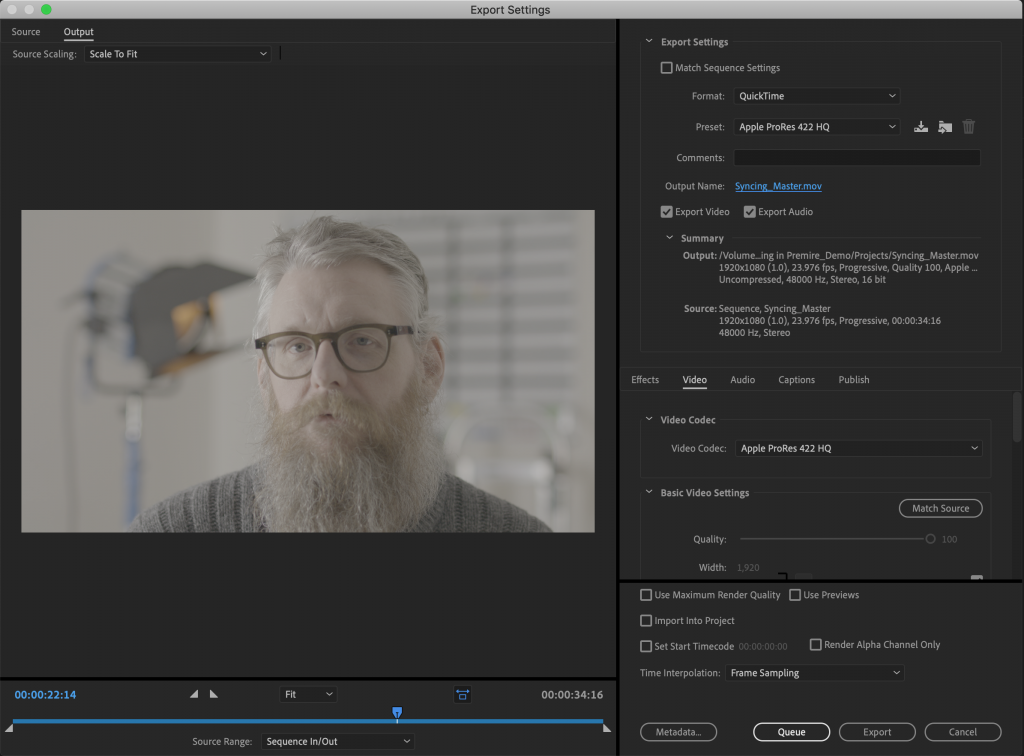Click the Delete Preset trash icon
Image resolution: width=1024 pixels, height=756 pixels.
pos(968,127)
